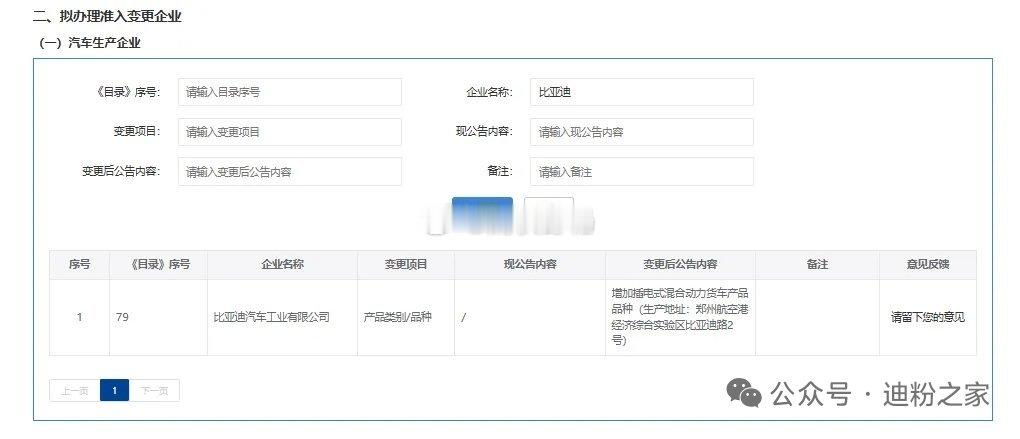Select cell 比亚迪汽车工业有限公司

point(282,317)
